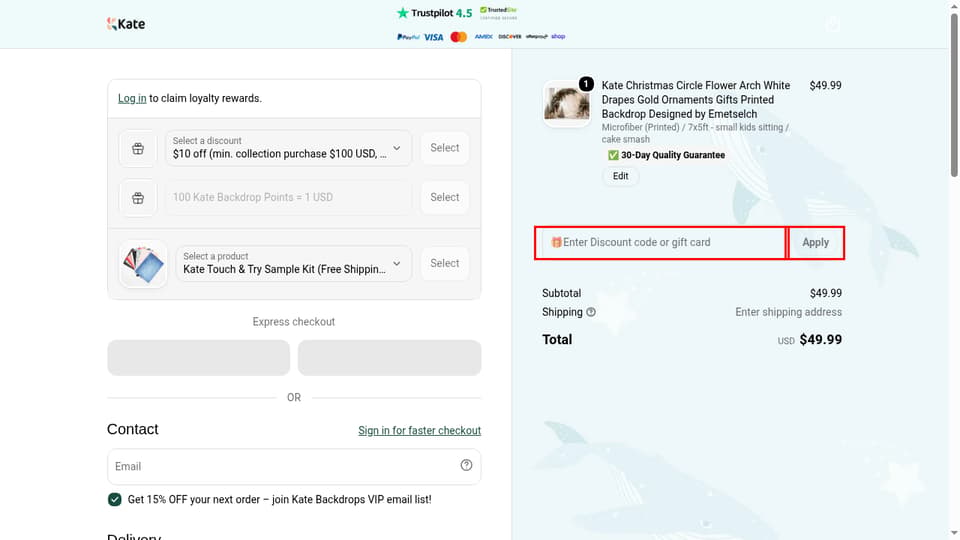Click the PayPal payment icon

[x=408, y=37]
